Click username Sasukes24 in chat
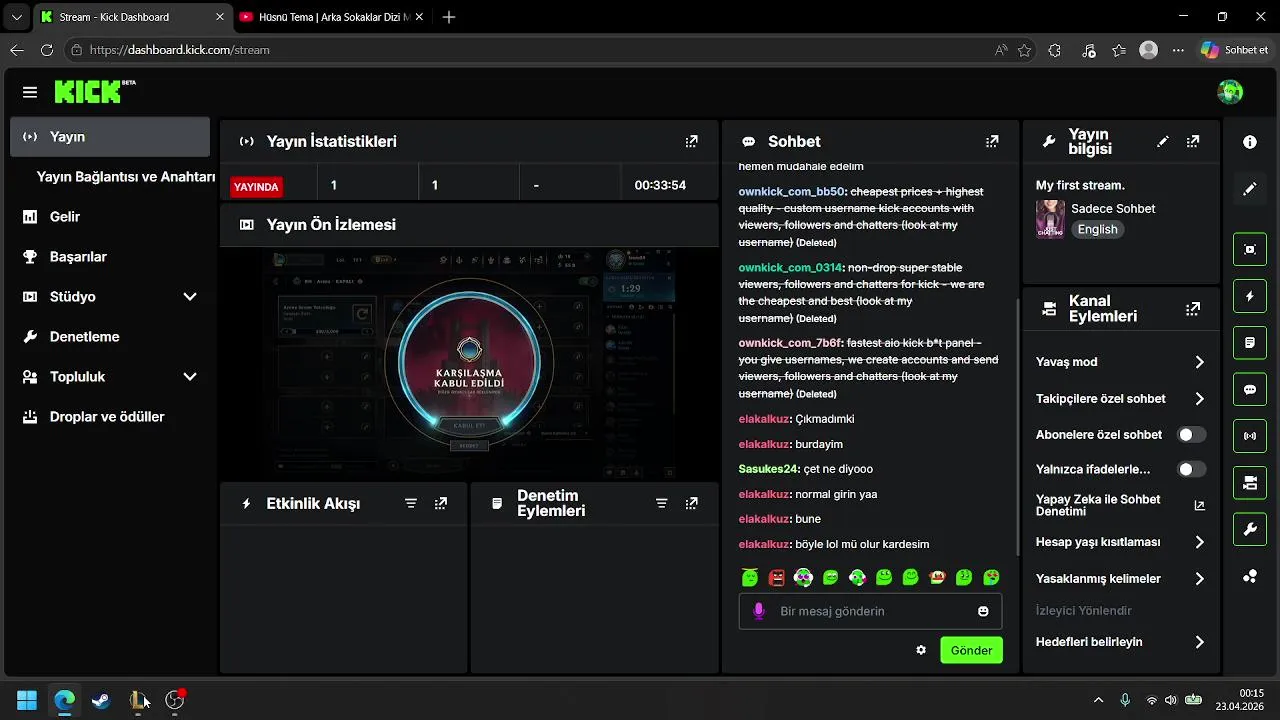 768,469
